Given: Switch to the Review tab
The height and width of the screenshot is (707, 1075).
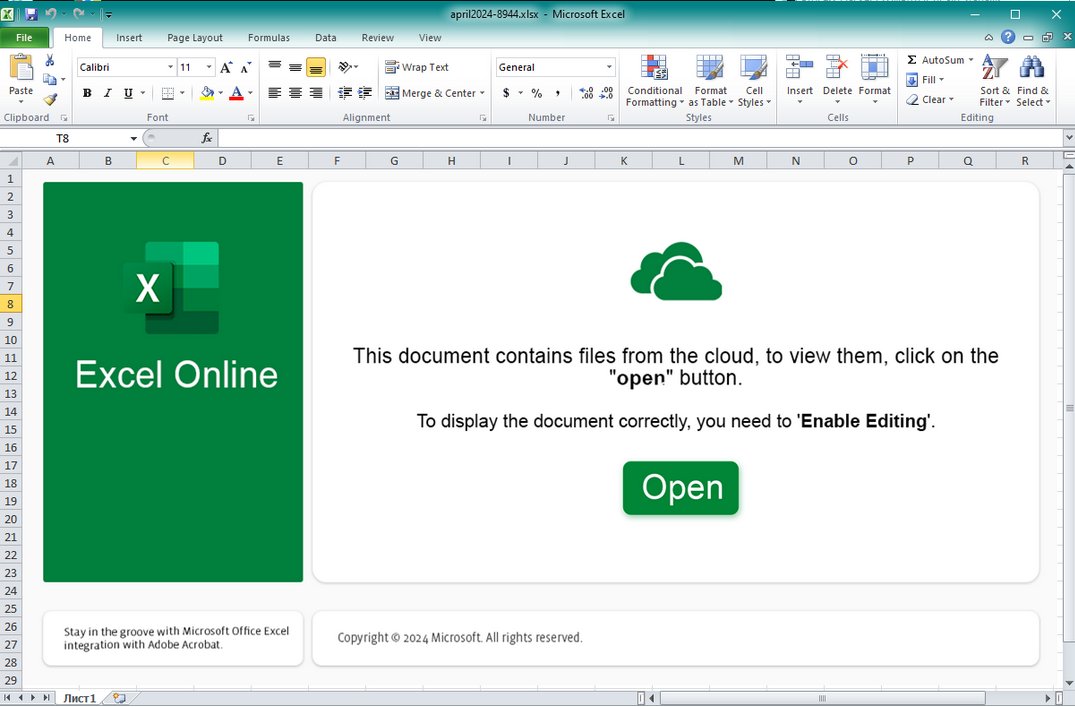Looking at the screenshot, I should click(x=378, y=38).
